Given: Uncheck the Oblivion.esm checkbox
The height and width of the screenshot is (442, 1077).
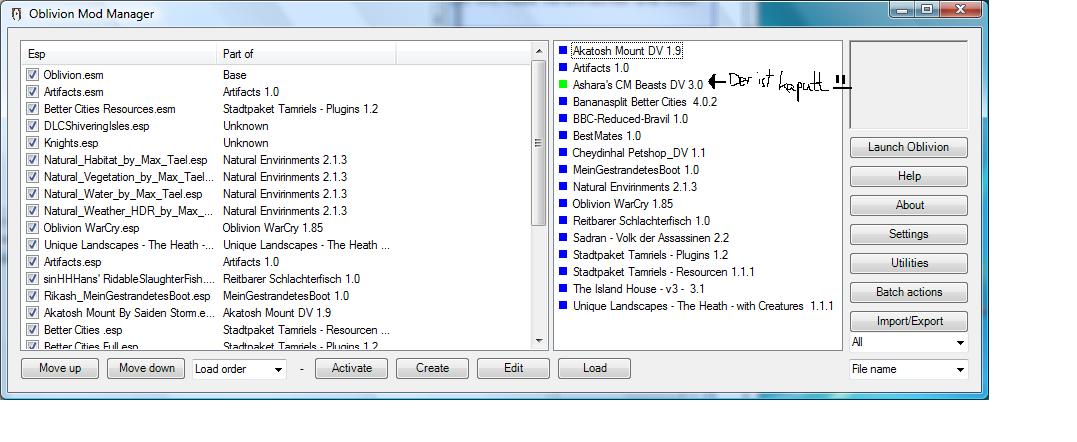Looking at the screenshot, I should tap(32, 74).
